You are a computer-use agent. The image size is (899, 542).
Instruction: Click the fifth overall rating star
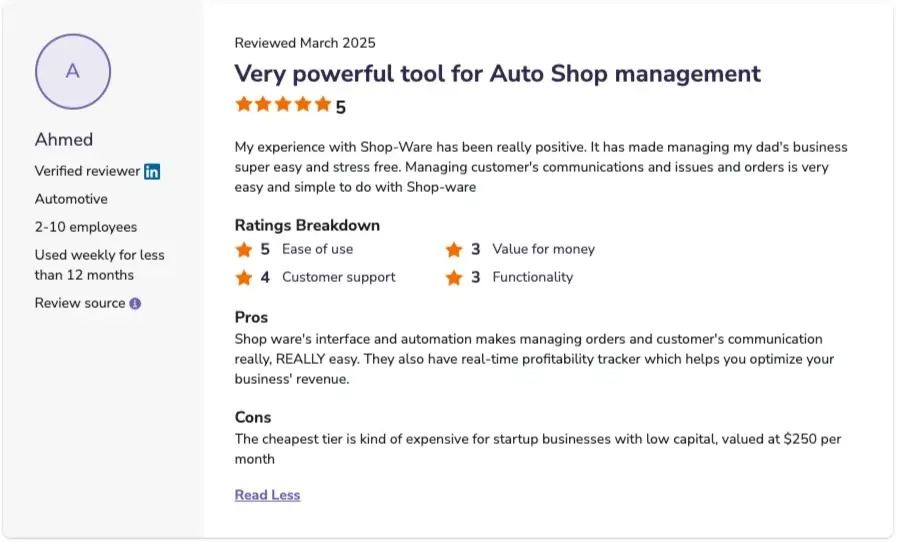pos(322,104)
